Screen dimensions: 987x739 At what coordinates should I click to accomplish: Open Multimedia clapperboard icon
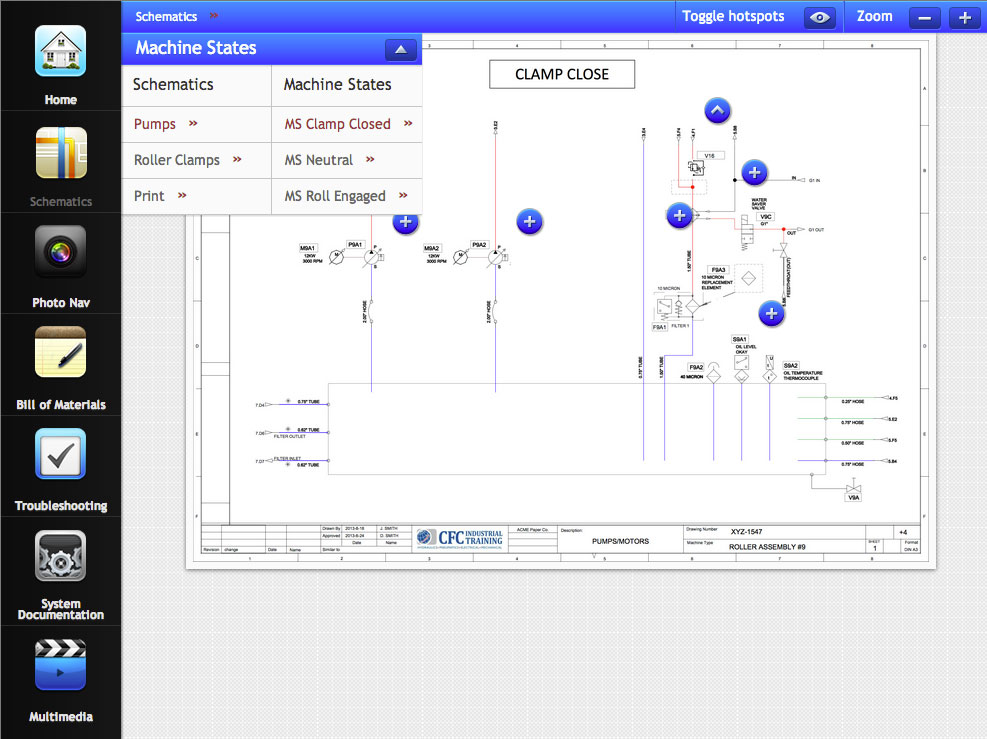point(60,664)
